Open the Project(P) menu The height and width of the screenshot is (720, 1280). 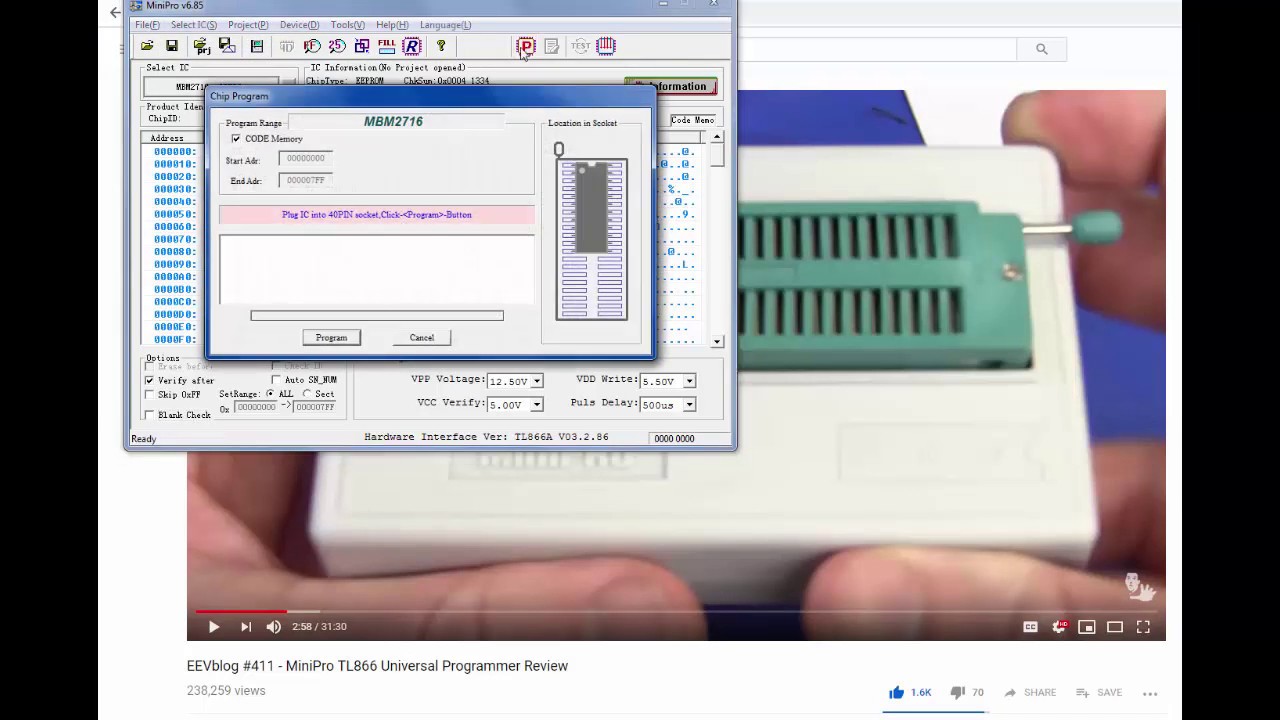coord(248,25)
